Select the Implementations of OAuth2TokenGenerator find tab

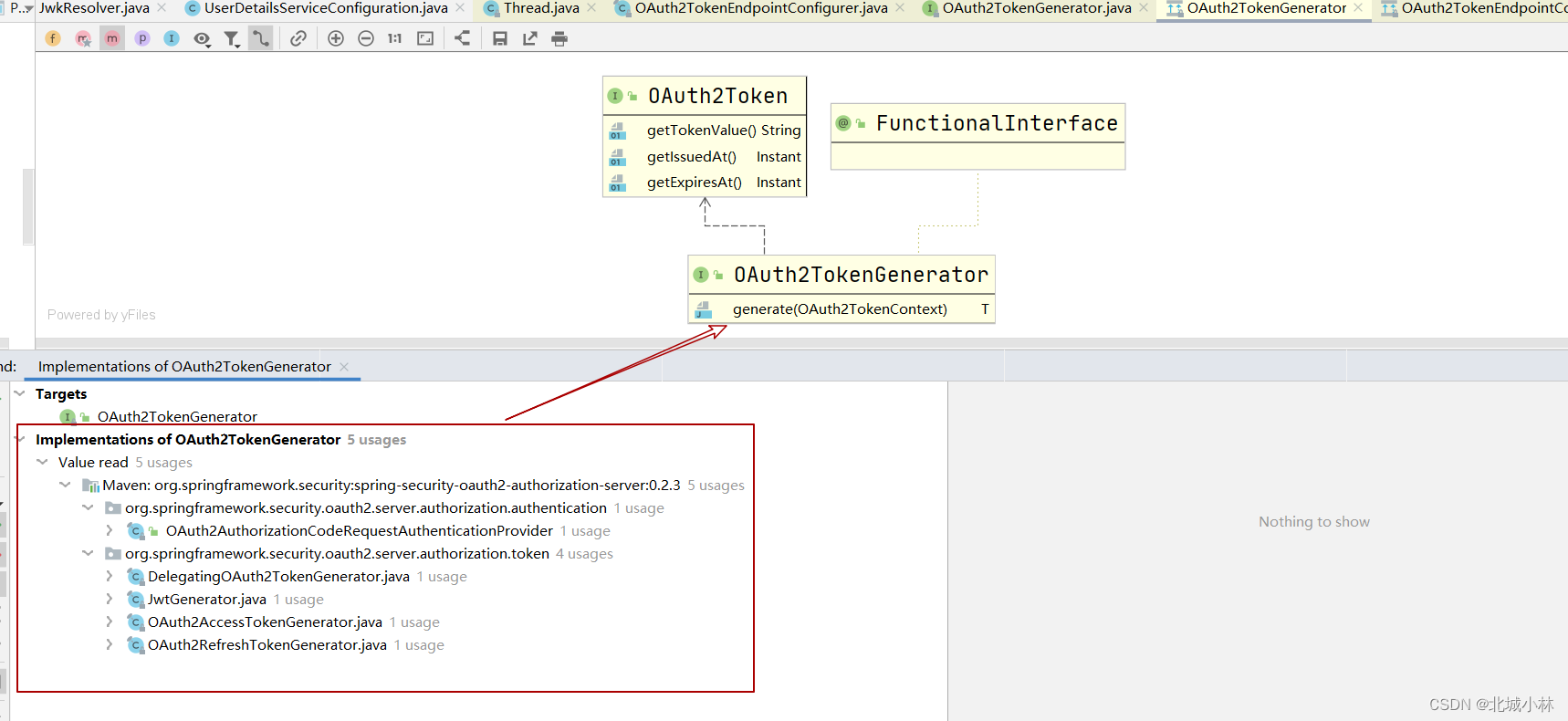tap(184, 367)
